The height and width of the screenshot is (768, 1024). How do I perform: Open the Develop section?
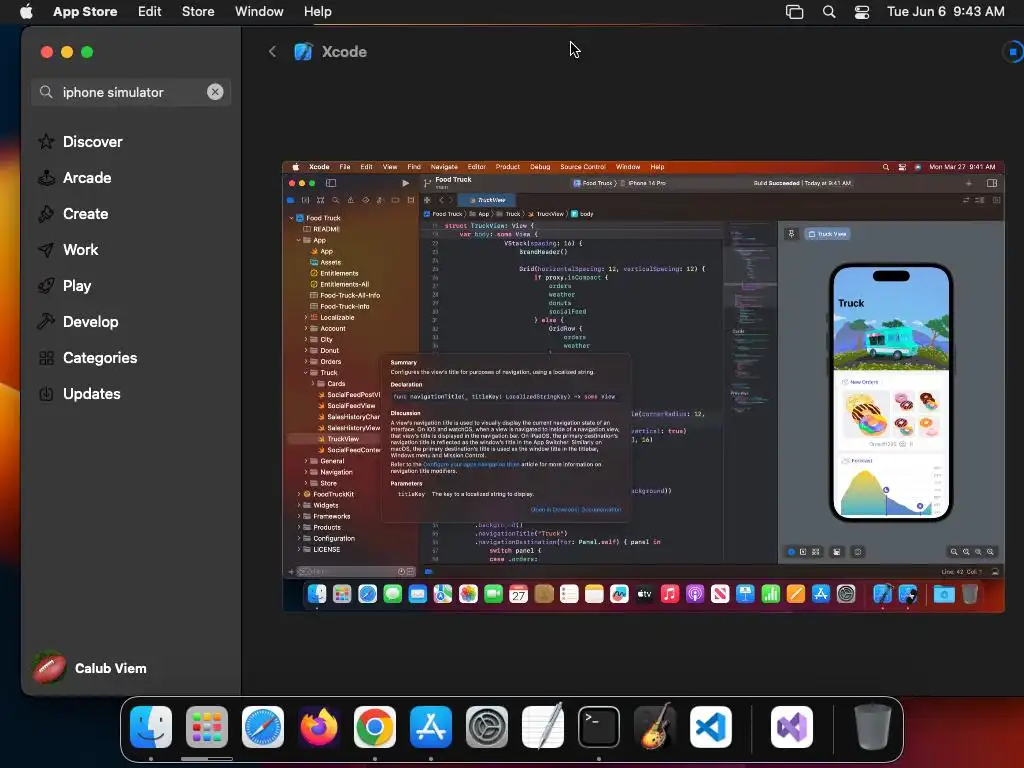tap(90, 321)
